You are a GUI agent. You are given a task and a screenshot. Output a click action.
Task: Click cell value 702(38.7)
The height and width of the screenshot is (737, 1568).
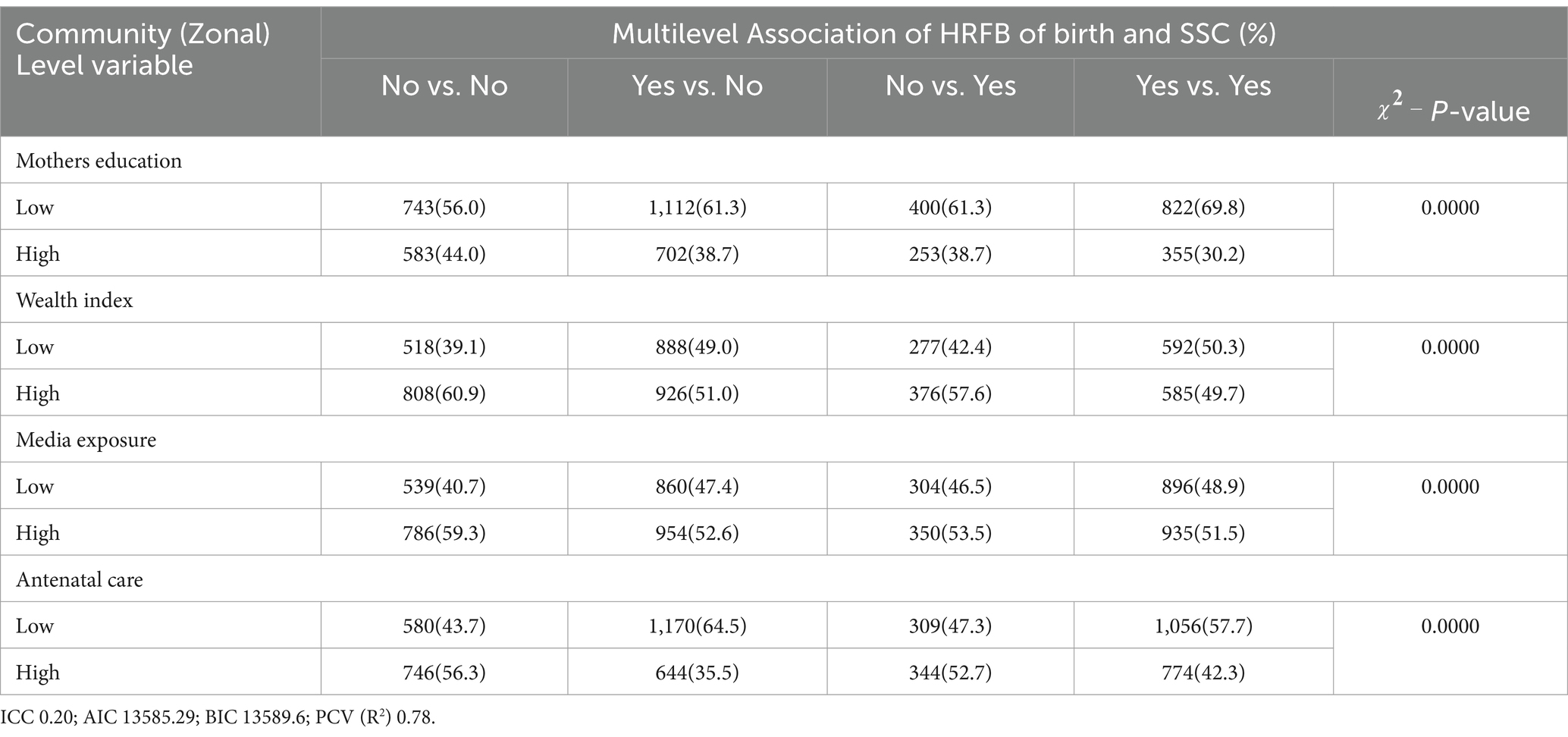click(698, 254)
